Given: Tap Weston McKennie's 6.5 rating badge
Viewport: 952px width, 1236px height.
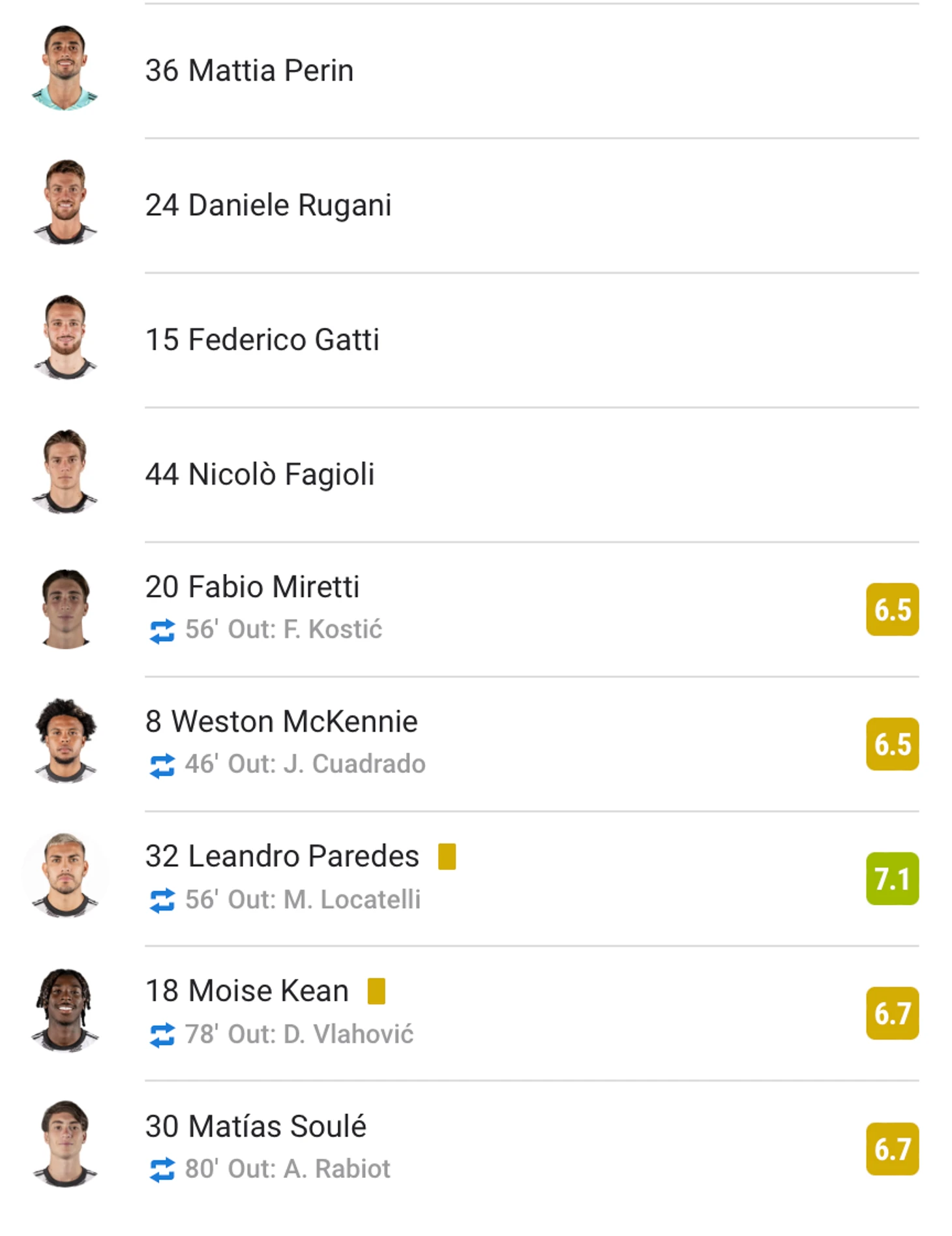Looking at the screenshot, I should (892, 744).
